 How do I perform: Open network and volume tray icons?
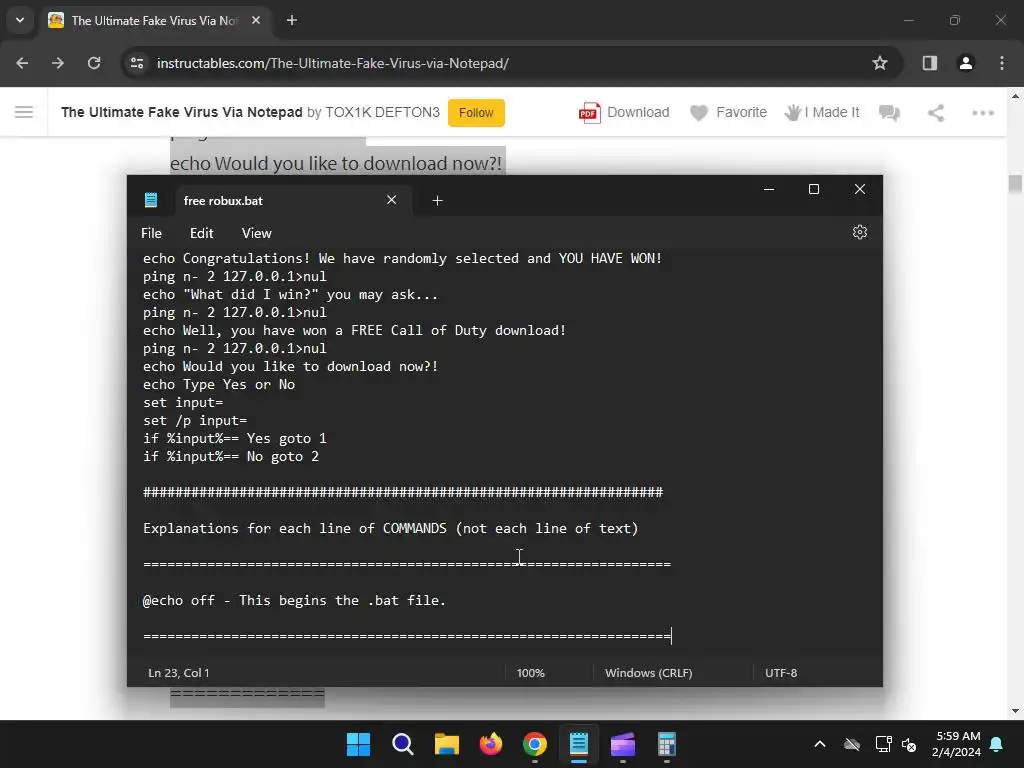pyautogui.click(x=896, y=744)
